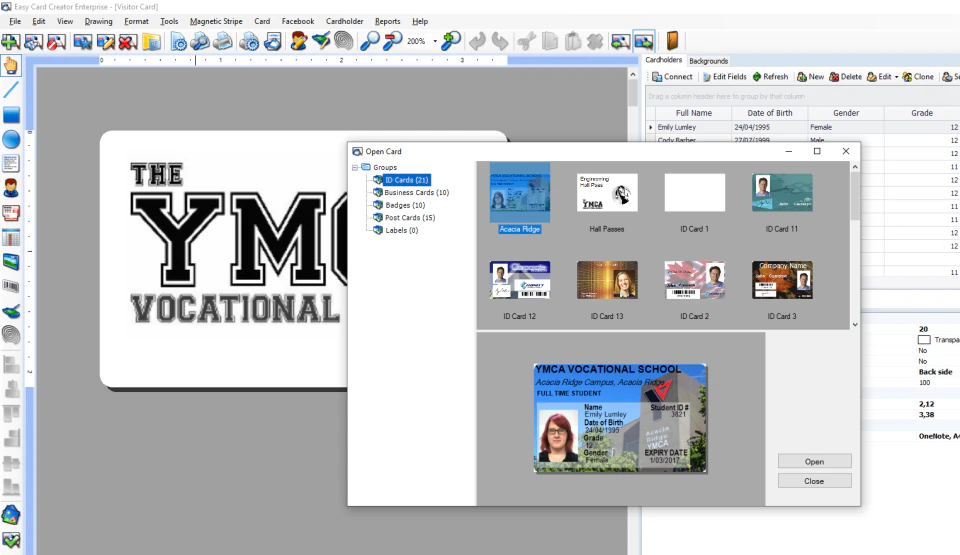960x555 pixels.
Task: Click the signature pad toolbar icon
Action: [x=321, y=42]
